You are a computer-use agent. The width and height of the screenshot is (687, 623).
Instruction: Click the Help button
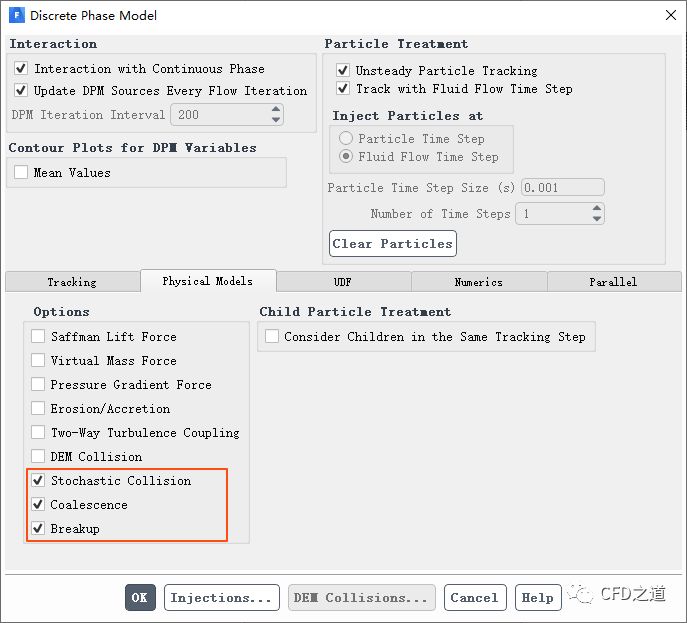click(537, 598)
